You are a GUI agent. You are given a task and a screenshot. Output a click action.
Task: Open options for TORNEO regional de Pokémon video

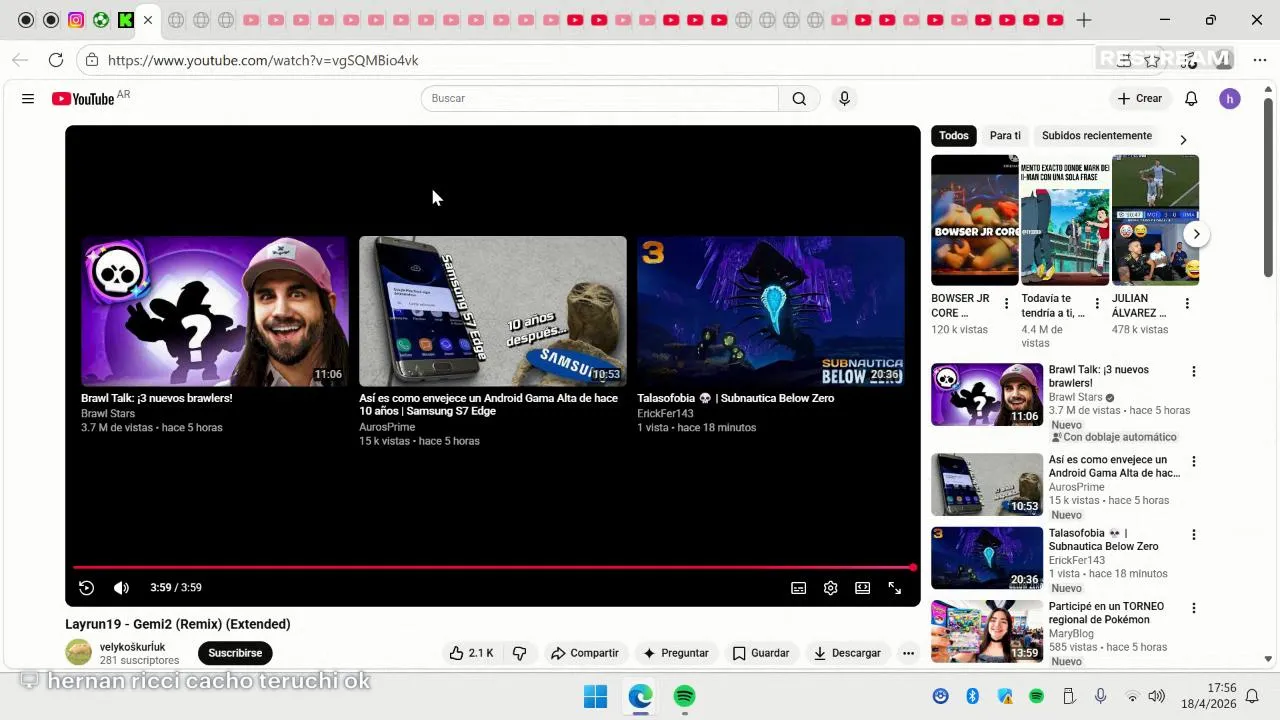[1193, 608]
